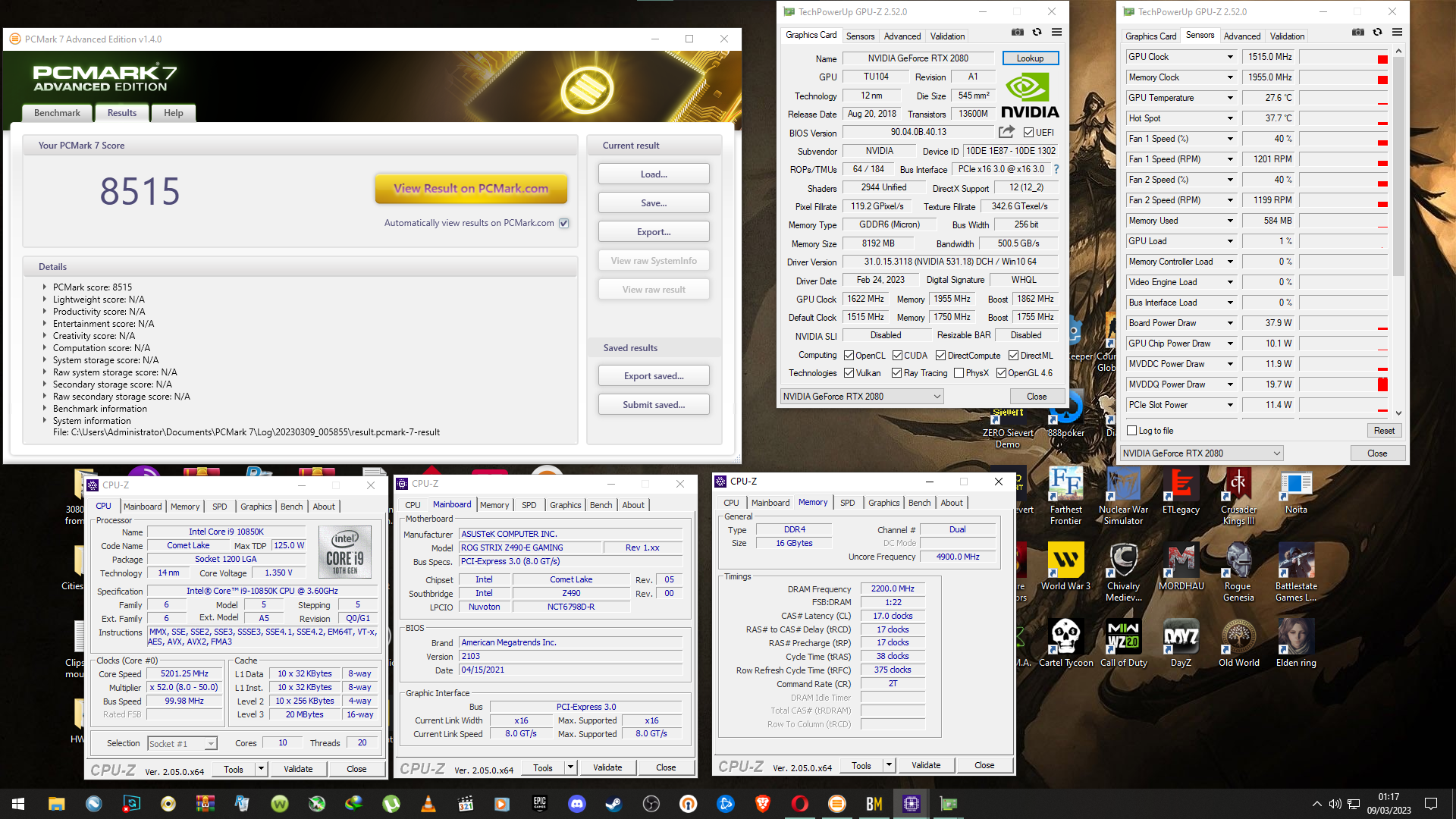Open OBS Studio from the taskbar

[x=651, y=804]
